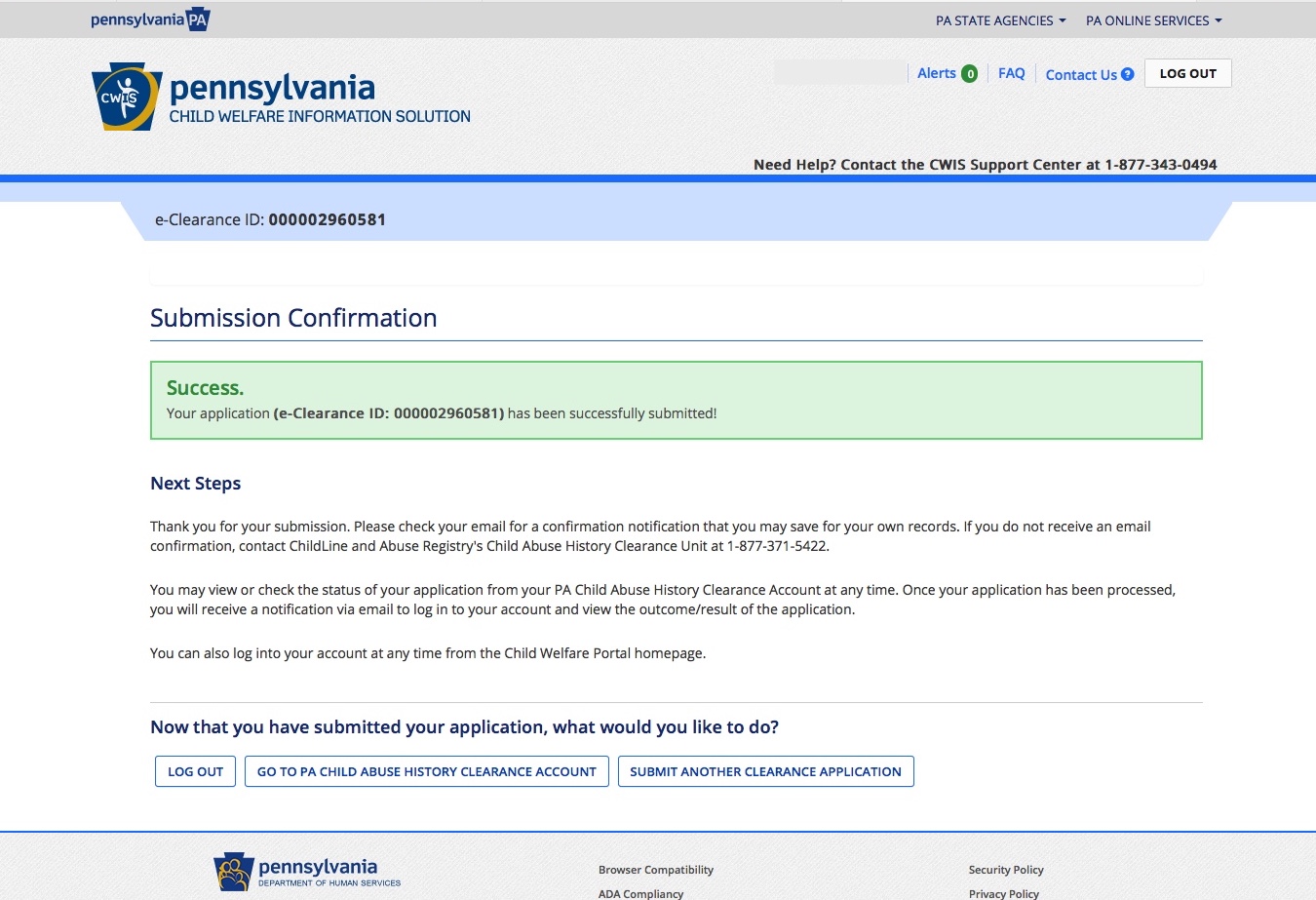Click the Child Welfare Portal homepage sentence
This screenshot has width=1316, height=900.
[x=428, y=653]
